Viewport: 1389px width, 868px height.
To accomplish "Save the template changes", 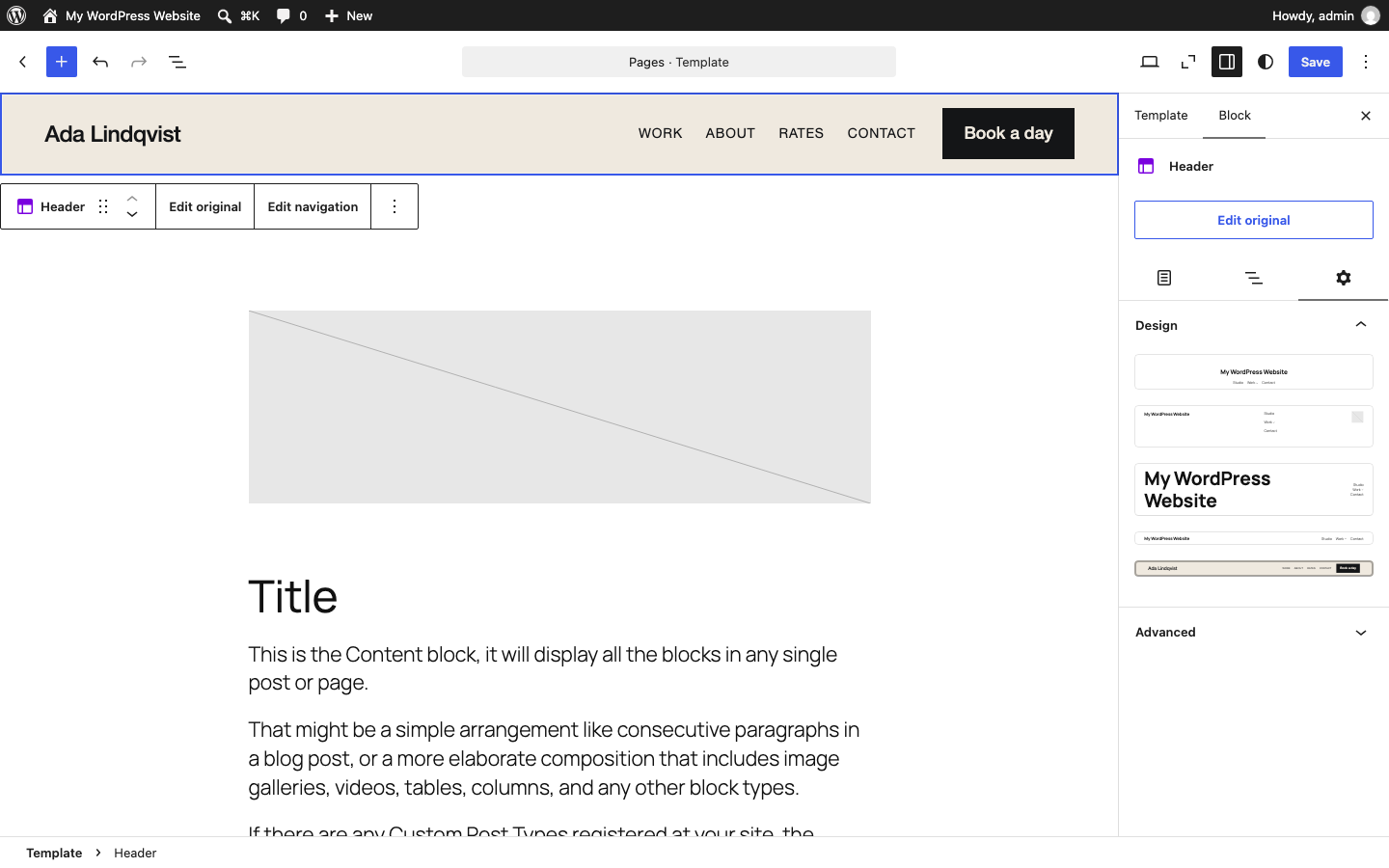I will click(1316, 62).
